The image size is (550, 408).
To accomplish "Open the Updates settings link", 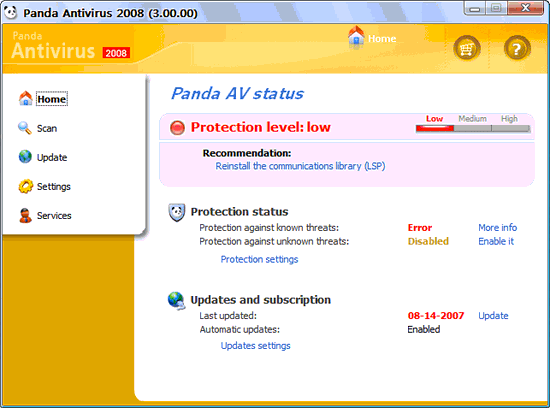I will tap(255, 346).
